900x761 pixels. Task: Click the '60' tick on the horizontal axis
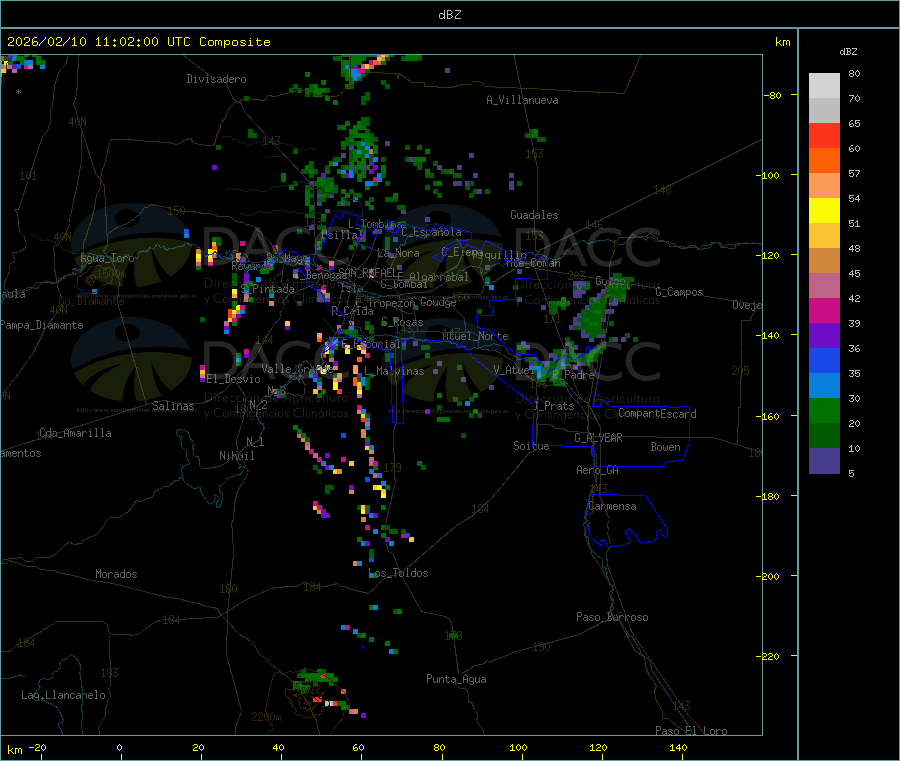pos(359,747)
